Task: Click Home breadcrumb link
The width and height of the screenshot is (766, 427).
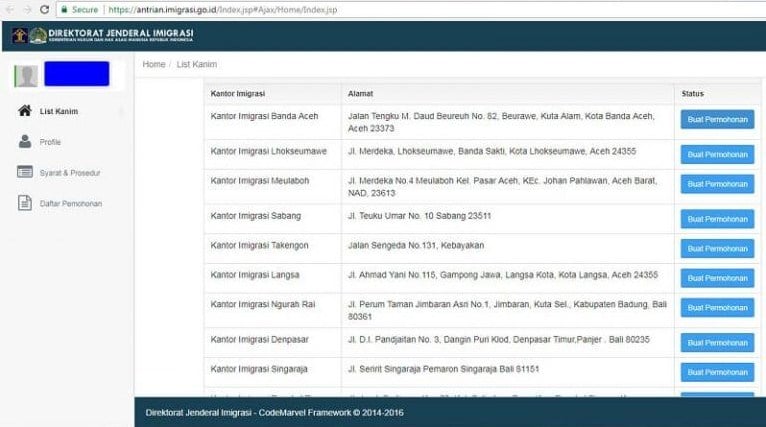Action: [x=154, y=64]
